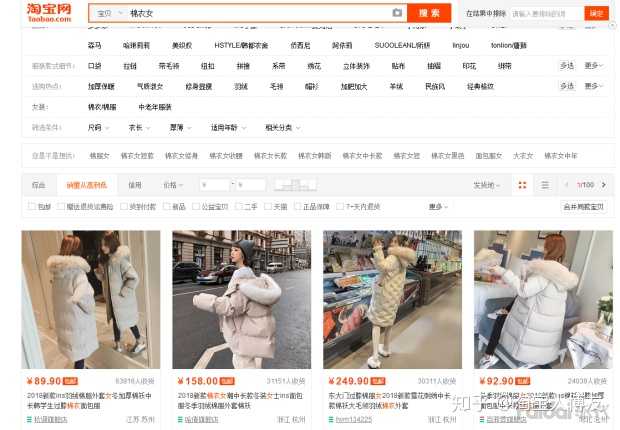This screenshot has height=430, width=620.
Task: Tick the 公益宝贝 checkbox
Action: click(196, 206)
